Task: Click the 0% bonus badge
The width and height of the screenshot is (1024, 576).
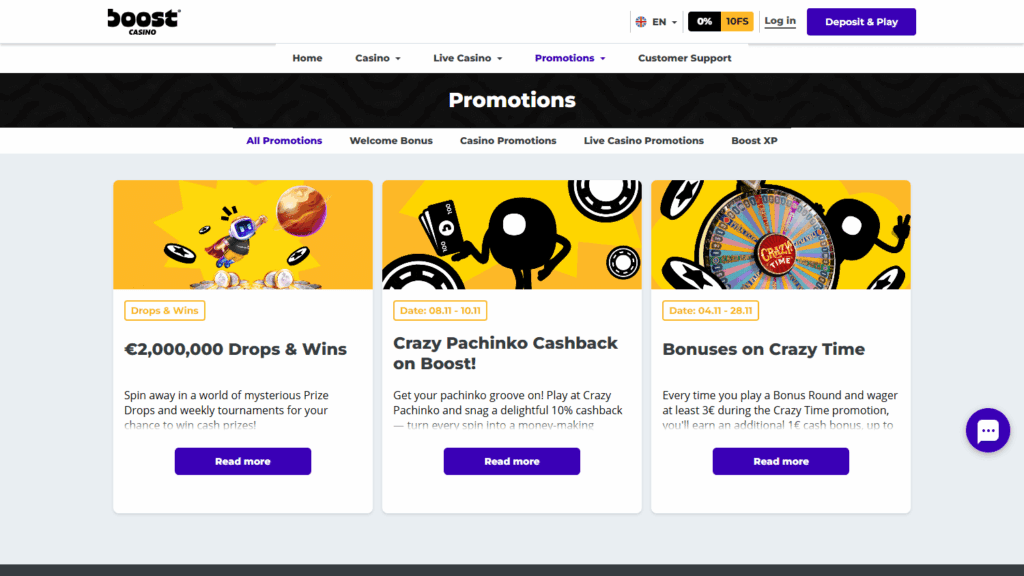Action: pyautogui.click(x=704, y=22)
